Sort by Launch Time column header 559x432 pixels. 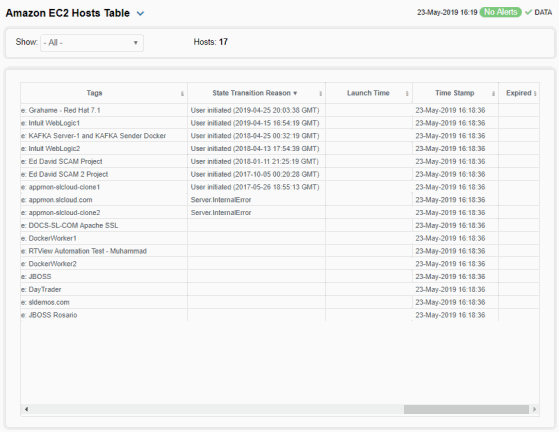pyautogui.click(x=368, y=93)
